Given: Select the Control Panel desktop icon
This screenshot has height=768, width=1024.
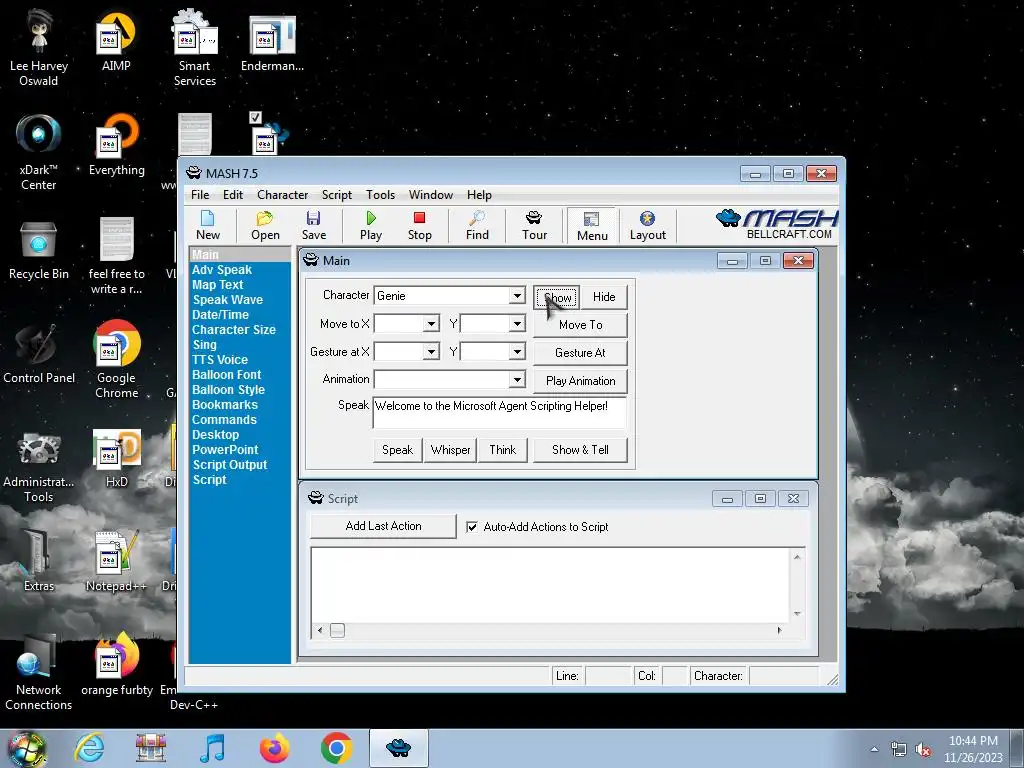Looking at the screenshot, I should (39, 355).
